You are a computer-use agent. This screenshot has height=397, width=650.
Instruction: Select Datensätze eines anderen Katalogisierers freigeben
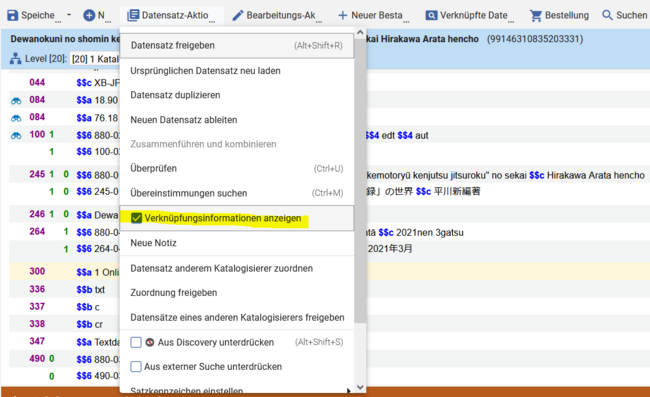click(237, 317)
